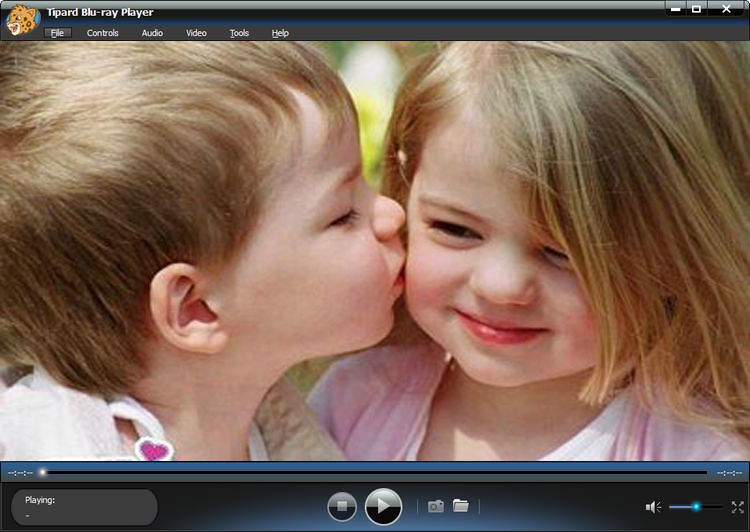Click the volume slider knob
The width and height of the screenshot is (750, 532).
pyautogui.click(x=696, y=508)
